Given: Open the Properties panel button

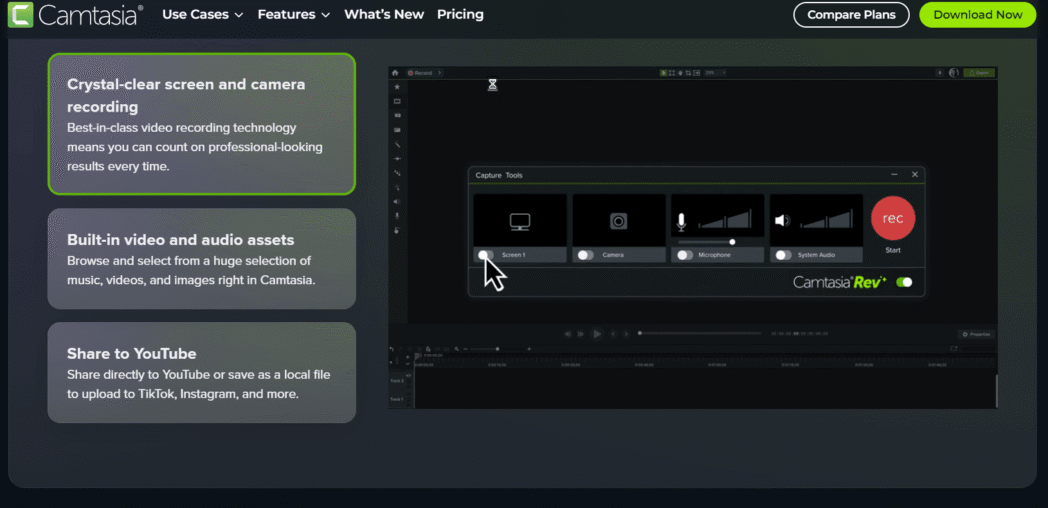Looking at the screenshot, I should click(x=976, y=334).
